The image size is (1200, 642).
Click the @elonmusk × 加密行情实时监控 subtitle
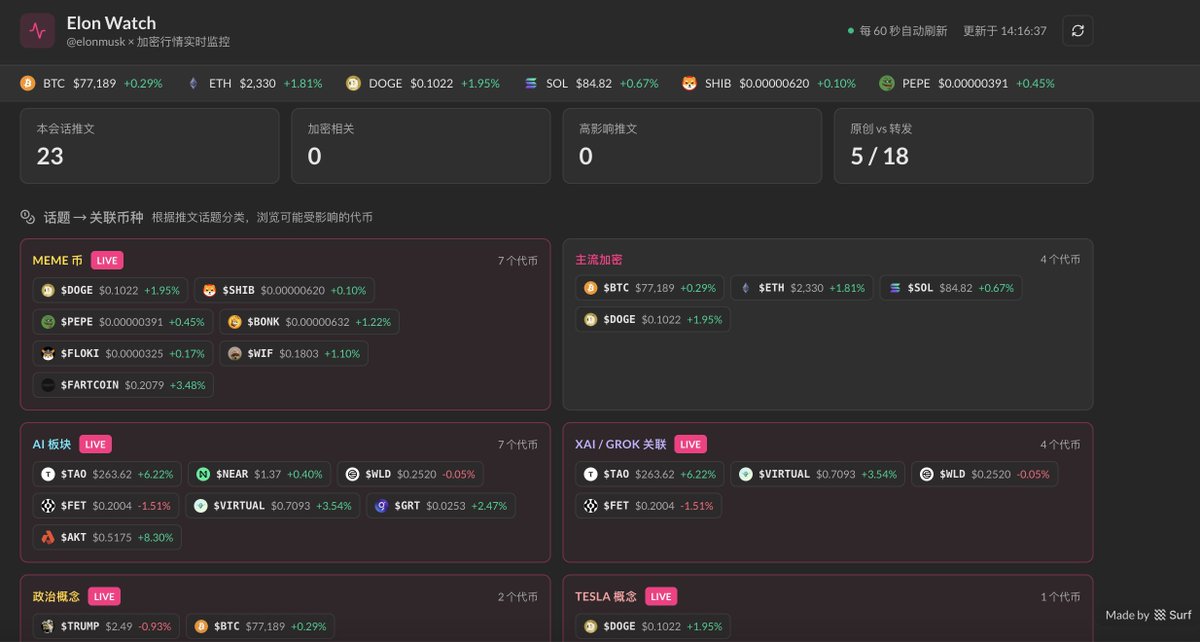[148, 42]
